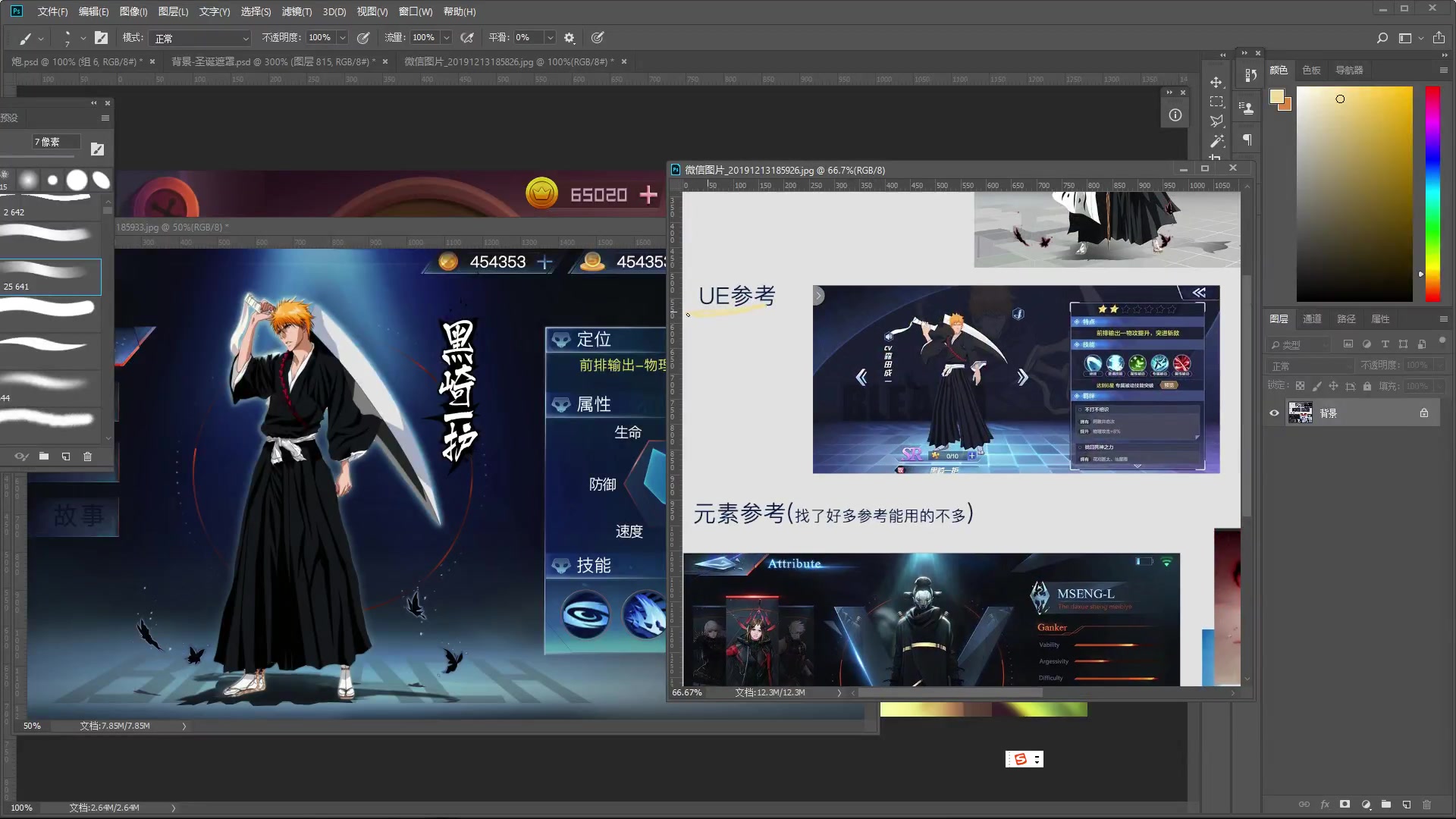The image size is (1456, 819).
Task: Open the layer filter 类型 dropdown
Action: [1299, 344]
